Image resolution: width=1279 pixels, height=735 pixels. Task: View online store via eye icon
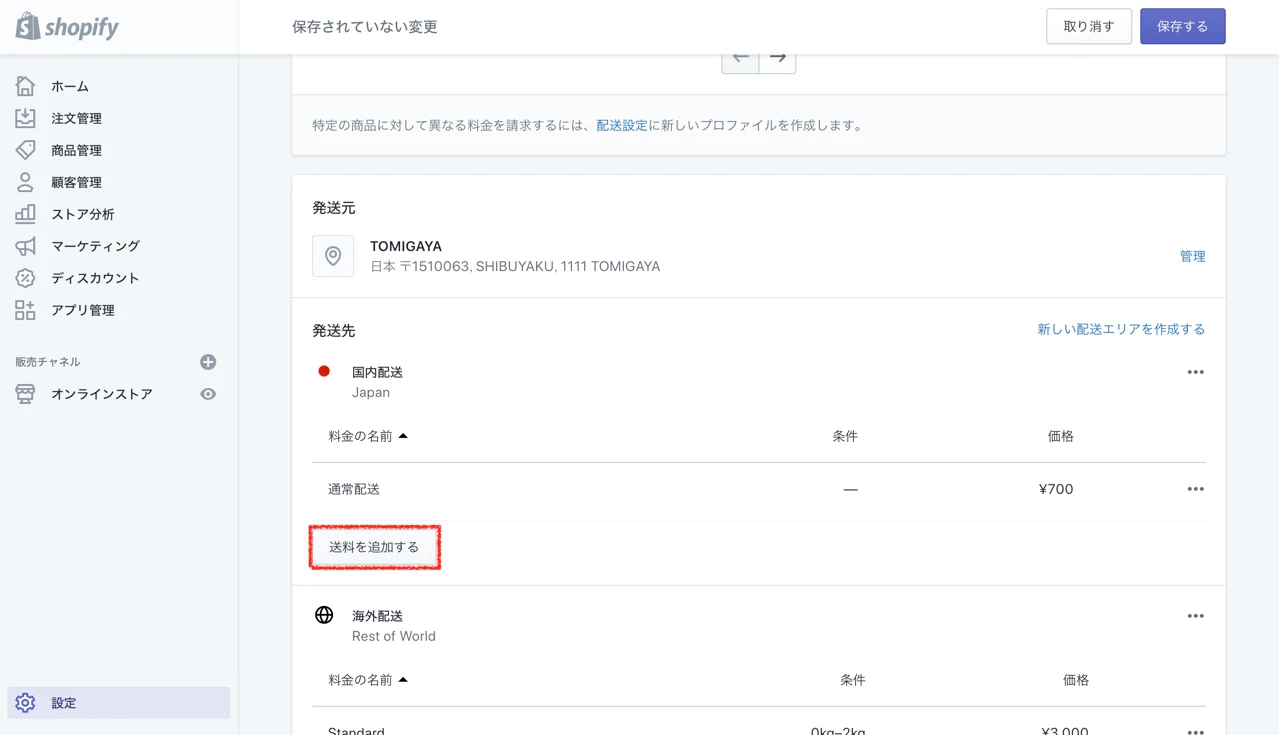pyautogui.click(x=208, y=394)
